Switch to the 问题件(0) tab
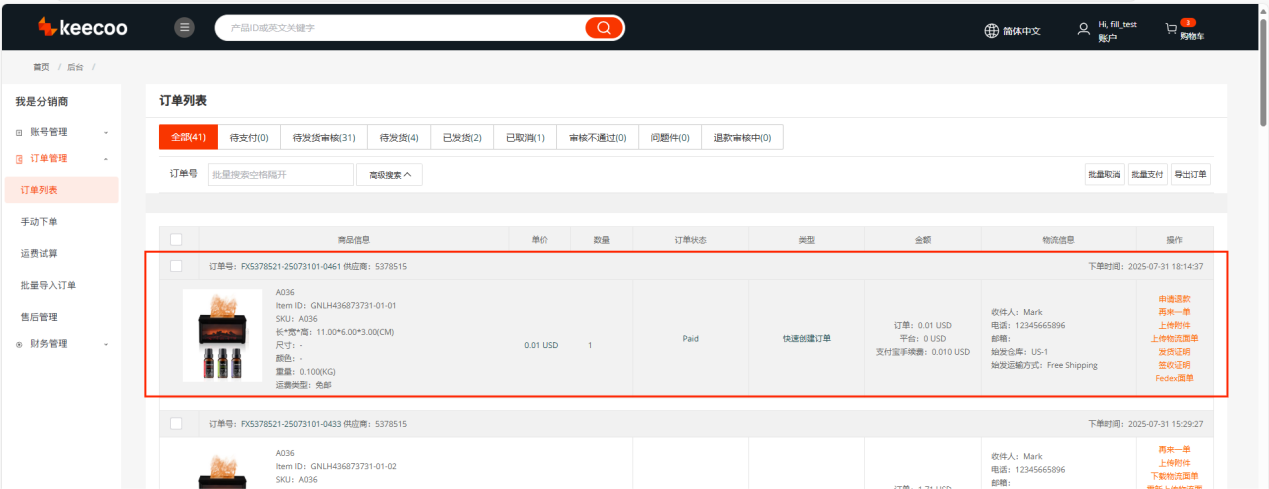 670,138
